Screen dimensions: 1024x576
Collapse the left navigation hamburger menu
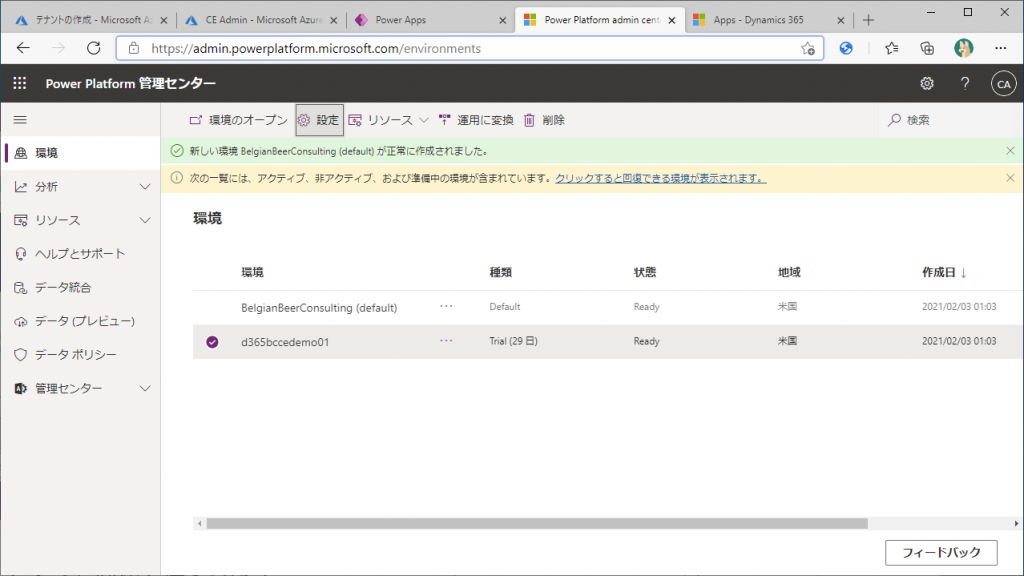20,120
